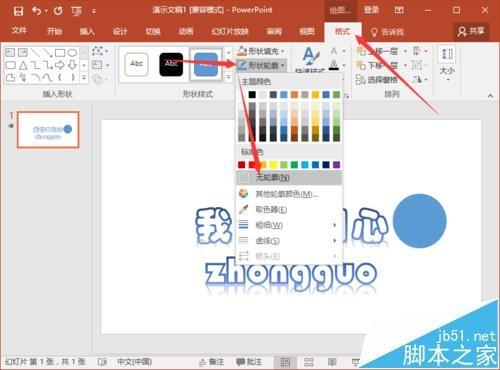Screen dimensions: 500x370
Task: Select the vertical text box shape icon
Action: (x=23, y=52)
